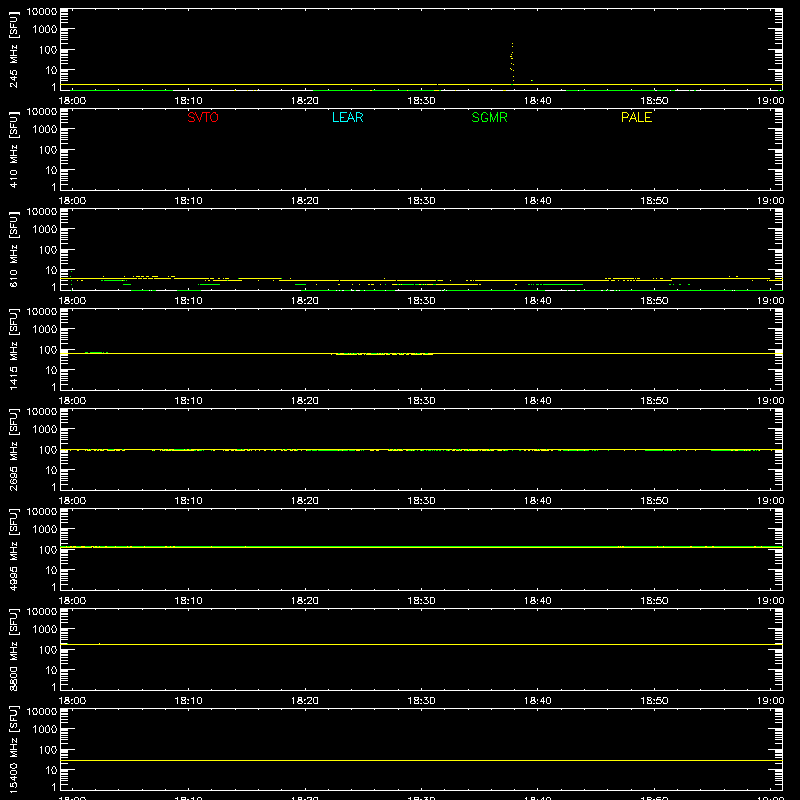Click 18:10 time label below 245 MHz plot
Image resolution: width=800 pixels, height=800 pixels.
coord(188,101)
